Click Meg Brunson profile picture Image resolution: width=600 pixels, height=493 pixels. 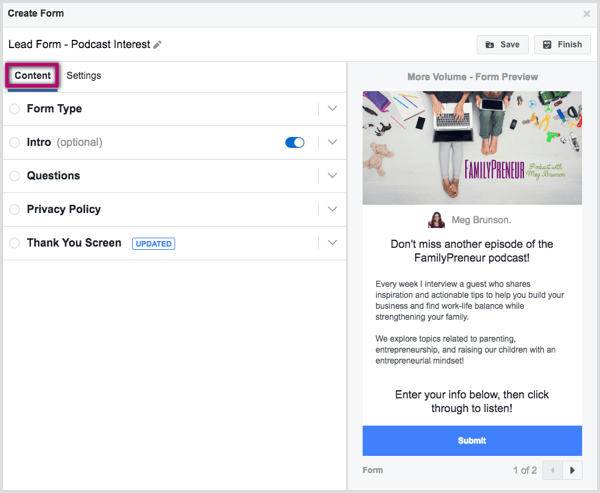click(436, 220)
